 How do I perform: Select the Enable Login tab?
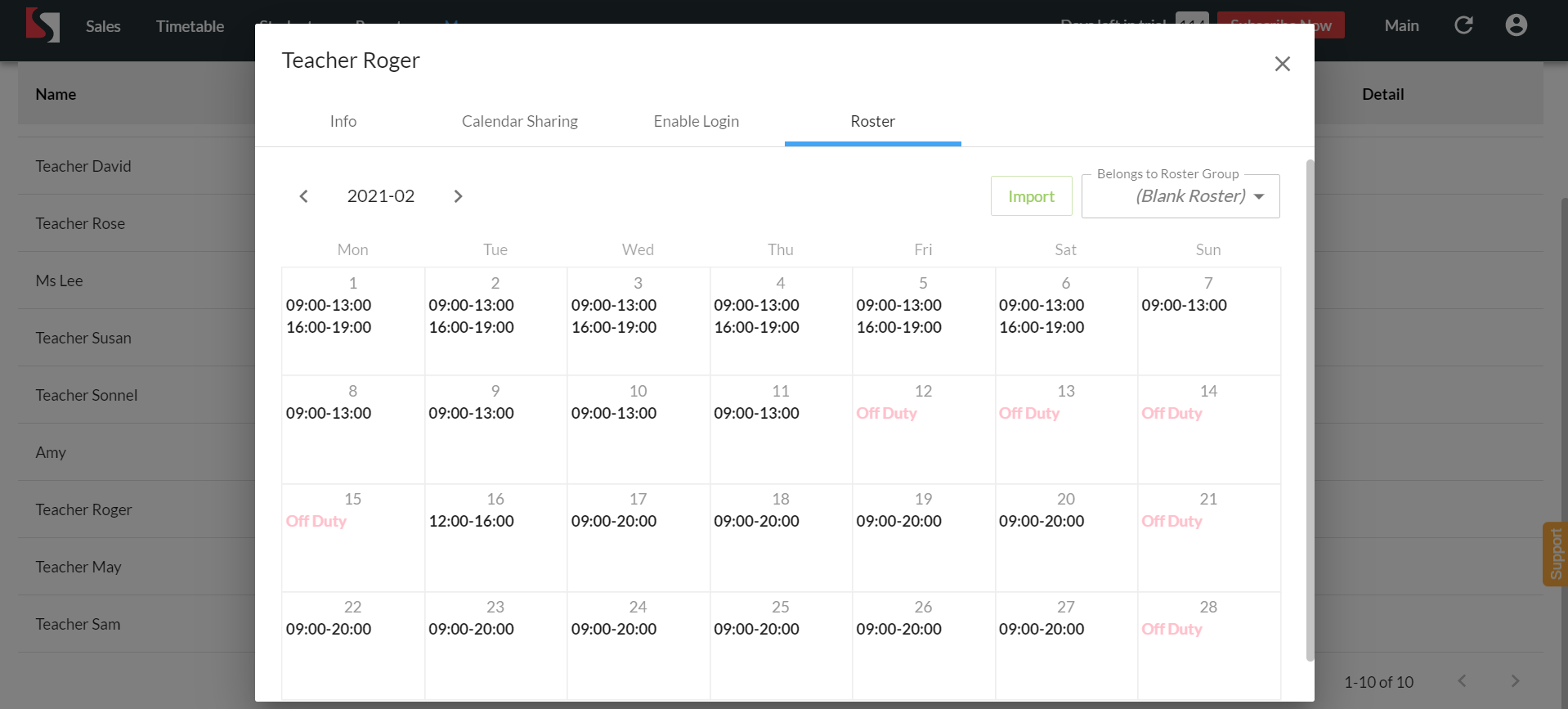(696, 122)
